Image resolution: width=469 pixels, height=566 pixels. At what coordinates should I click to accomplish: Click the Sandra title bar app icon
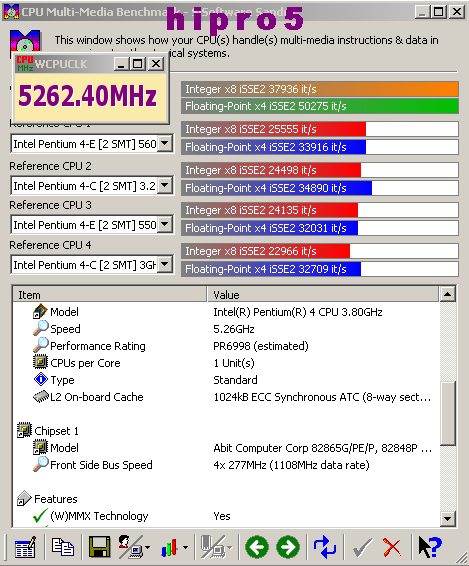tap(11, 12)
